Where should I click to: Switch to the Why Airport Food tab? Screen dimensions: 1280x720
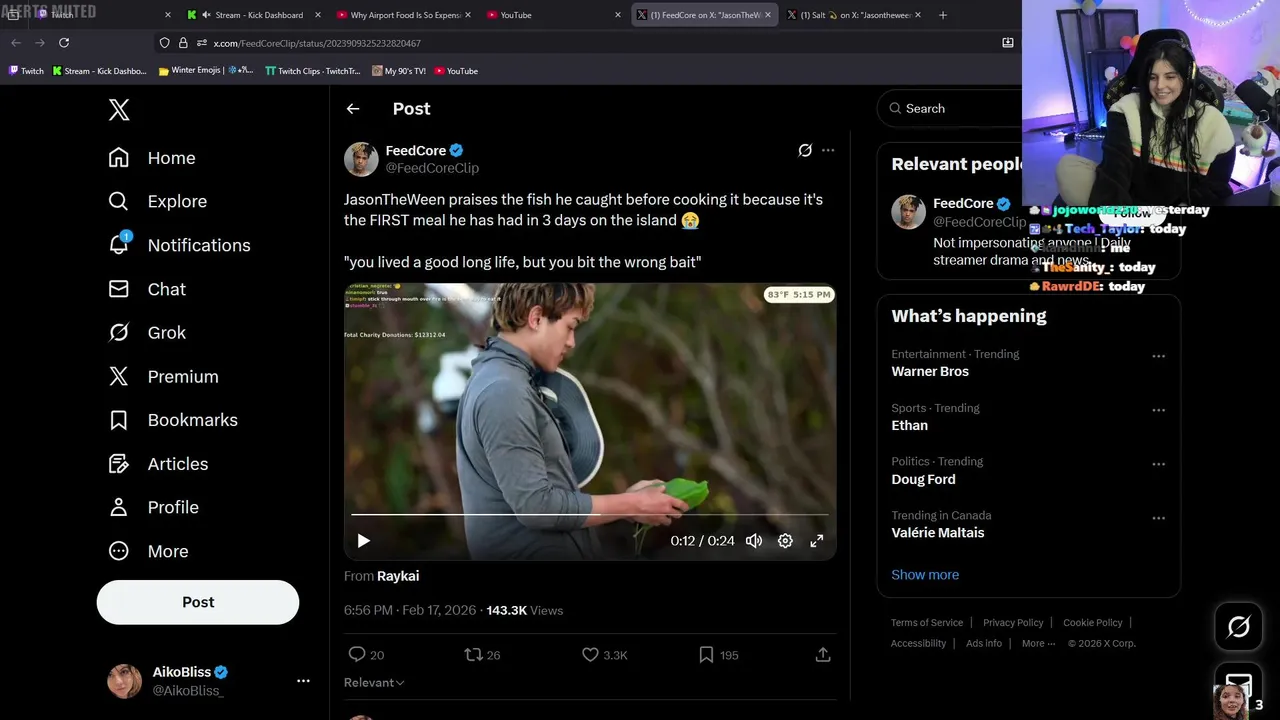tap(401, 15)
